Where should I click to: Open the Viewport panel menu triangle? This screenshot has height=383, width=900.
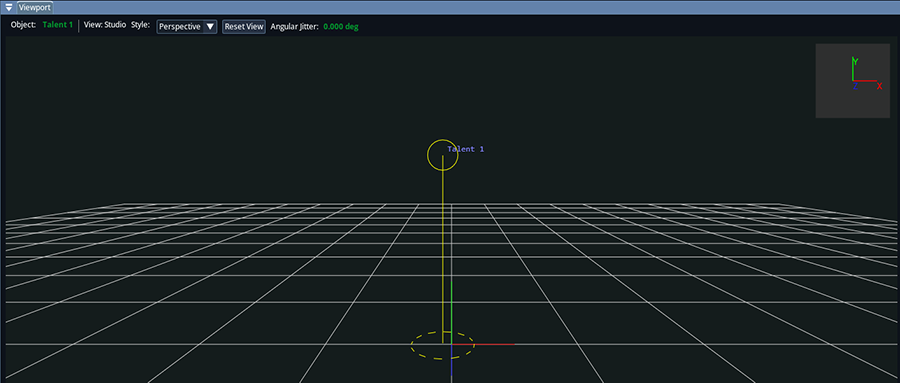tap(9, 7)
